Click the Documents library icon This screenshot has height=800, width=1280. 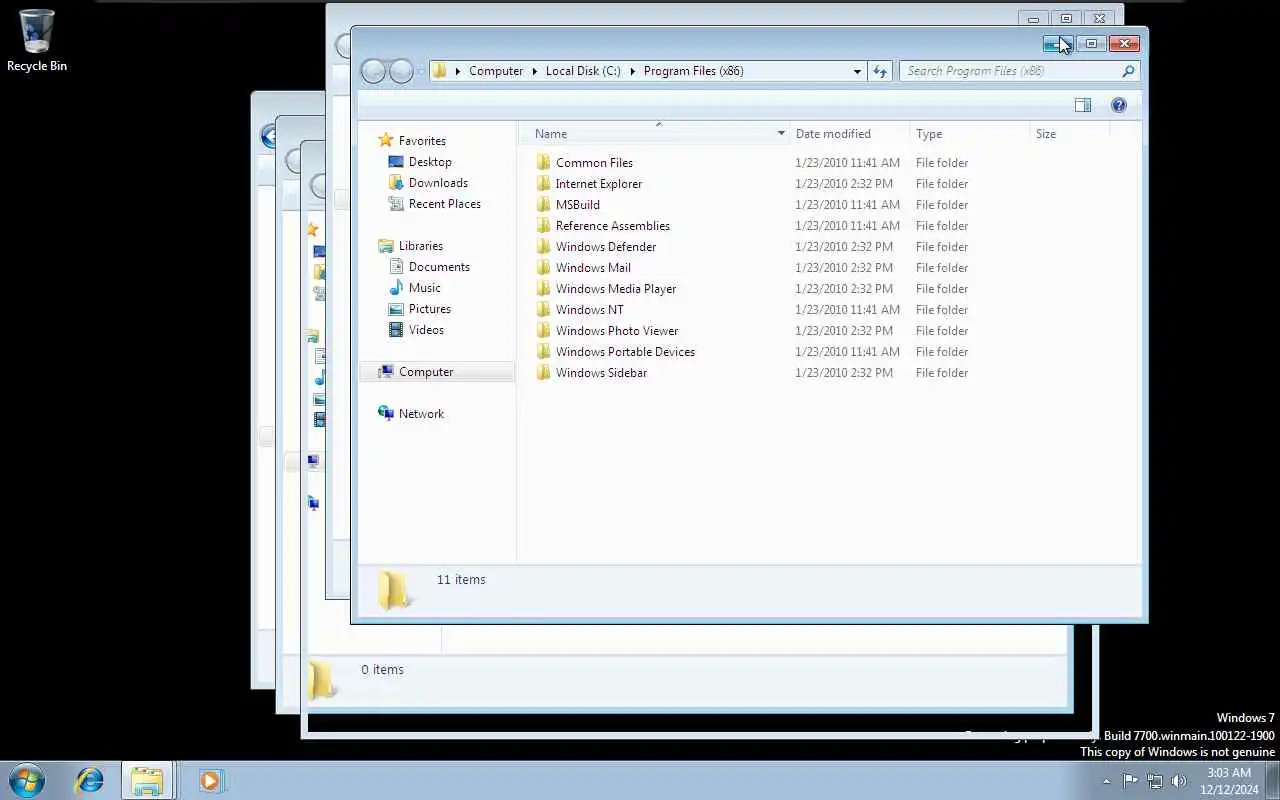[396, 267]
